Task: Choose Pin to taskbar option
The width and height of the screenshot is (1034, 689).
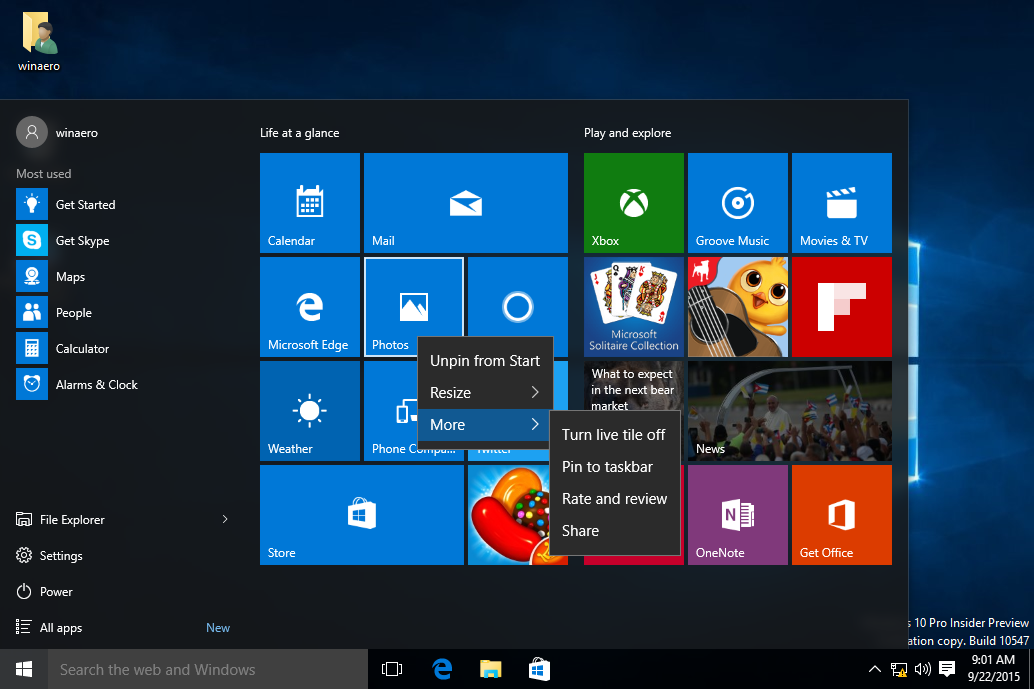Action: (x=607, y=467)
